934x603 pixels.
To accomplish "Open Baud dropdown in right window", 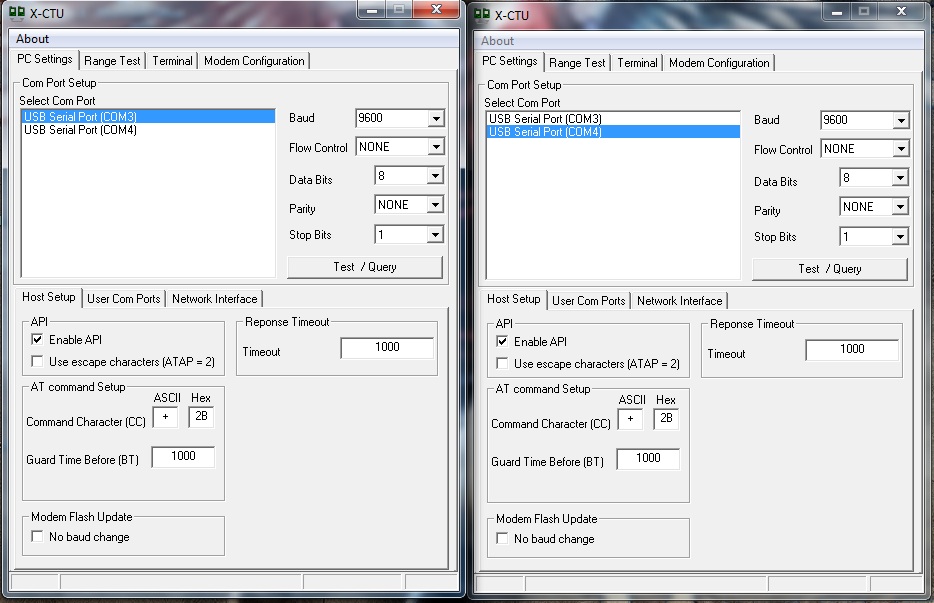I will click(x=901, y=120).
